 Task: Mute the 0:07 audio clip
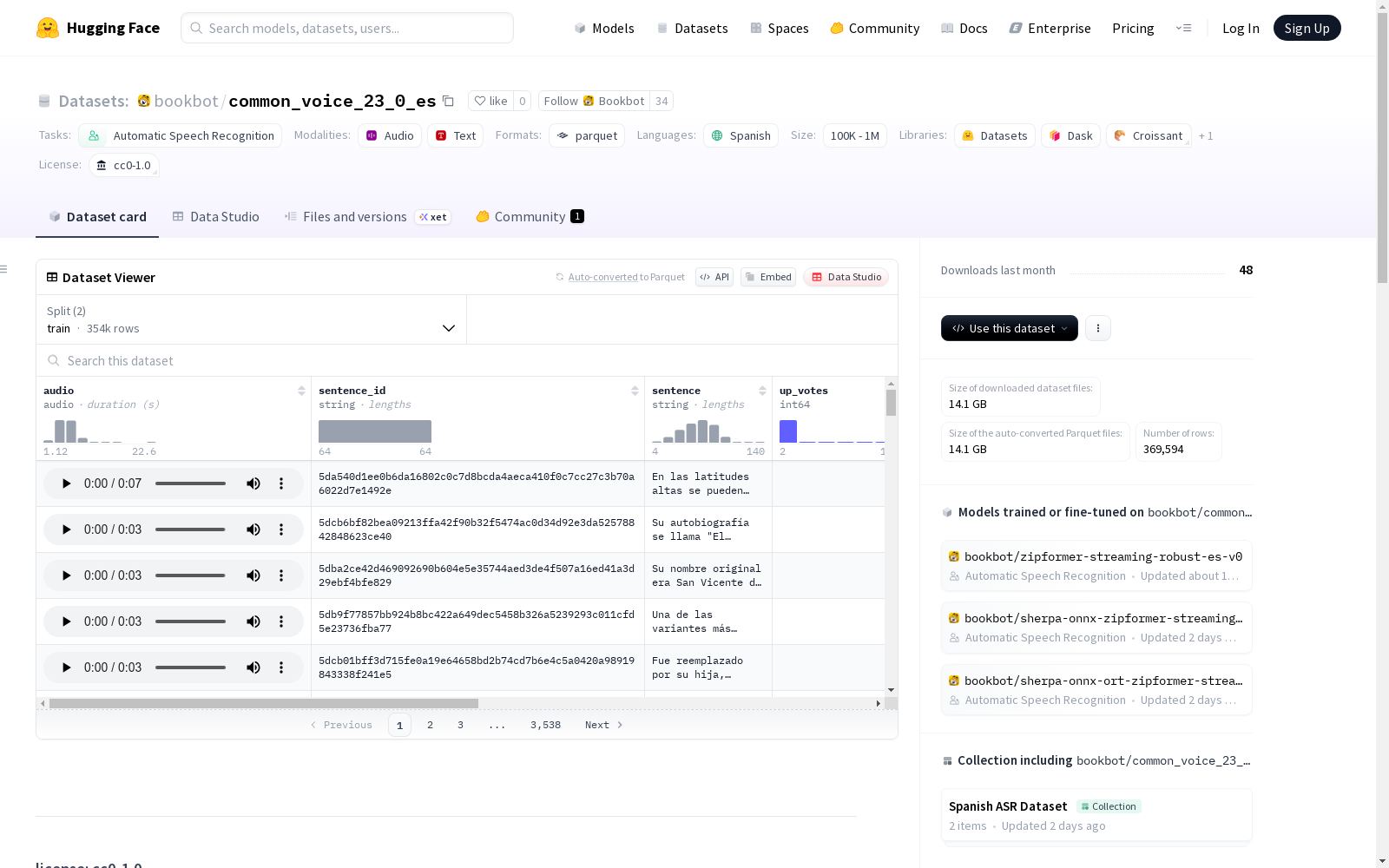(253, 483)
